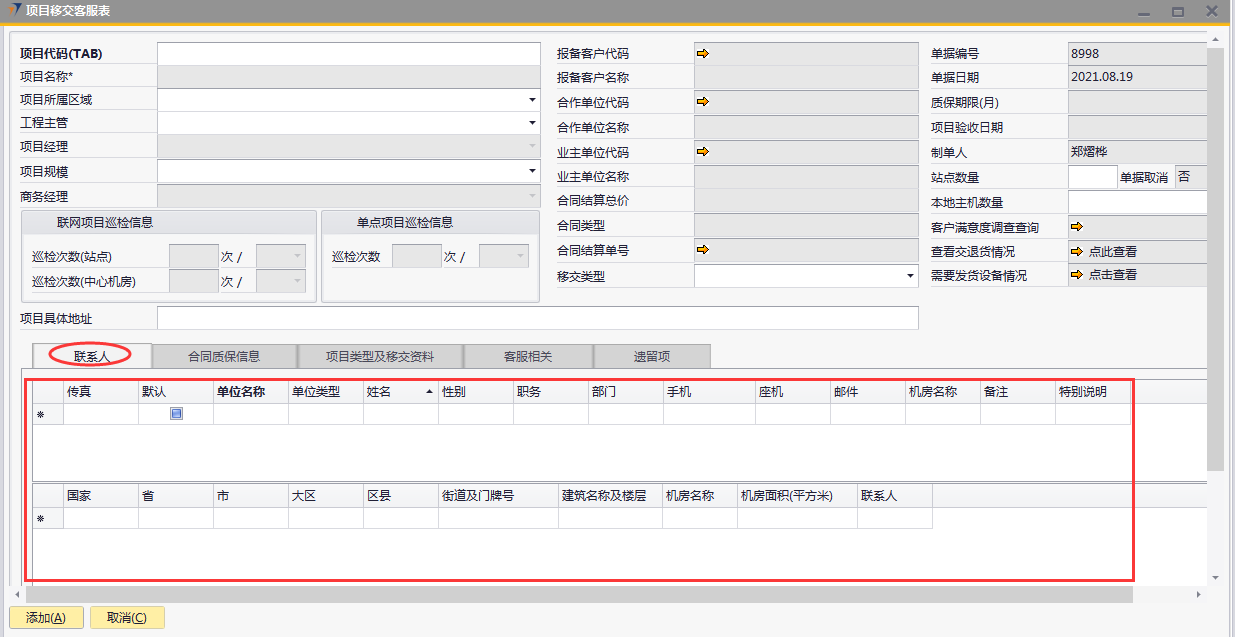
Task: Click the horizontal scrollbar at the bottom
Action: coord(580,595)
